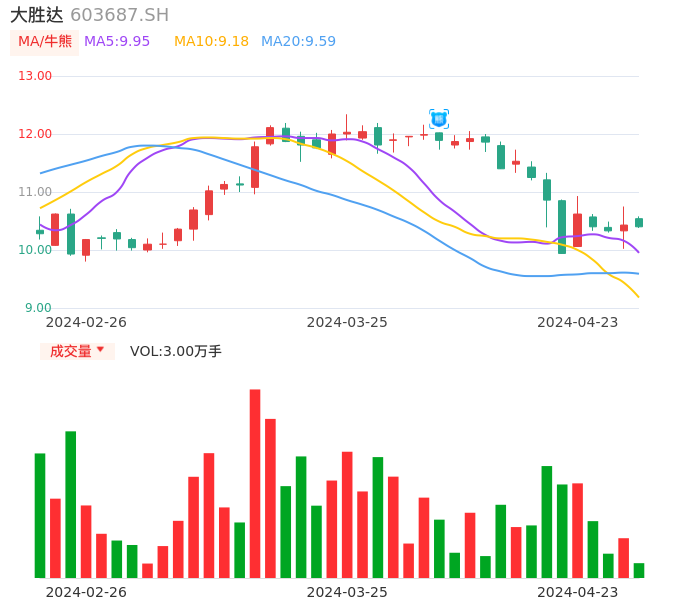This screenshot has width=686, height=606.
Task: Click the 10.00 price axis label
Action: 35,250
